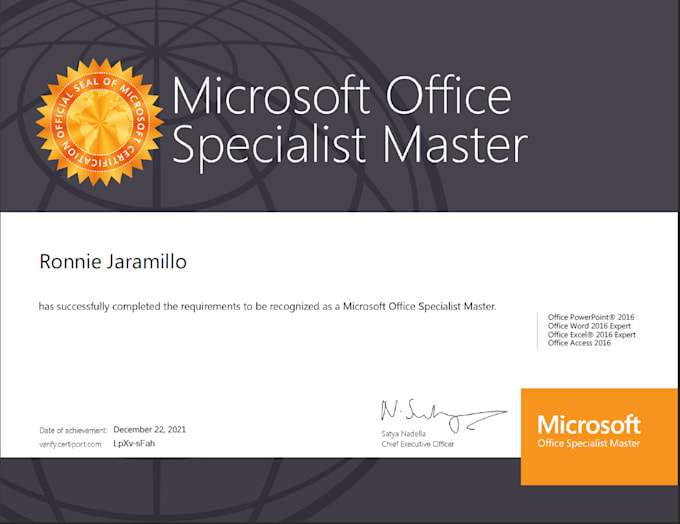Screen dimensions: 680x524
Task: Click 'Office Excel® 2016 Expert' line
Action: 592,334
